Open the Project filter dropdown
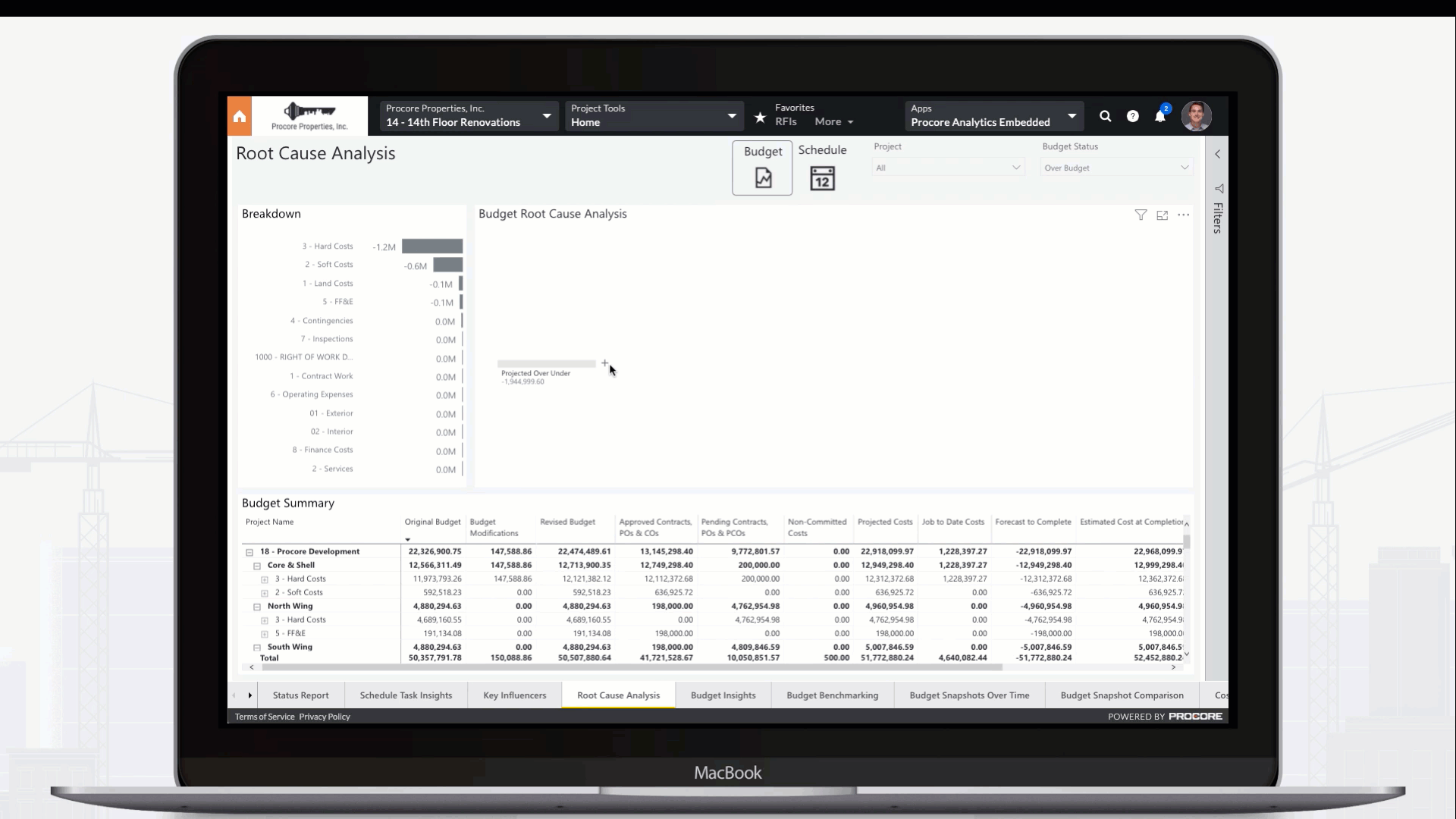This screenshot has height=819, width=1456. (x=947, y=168)
